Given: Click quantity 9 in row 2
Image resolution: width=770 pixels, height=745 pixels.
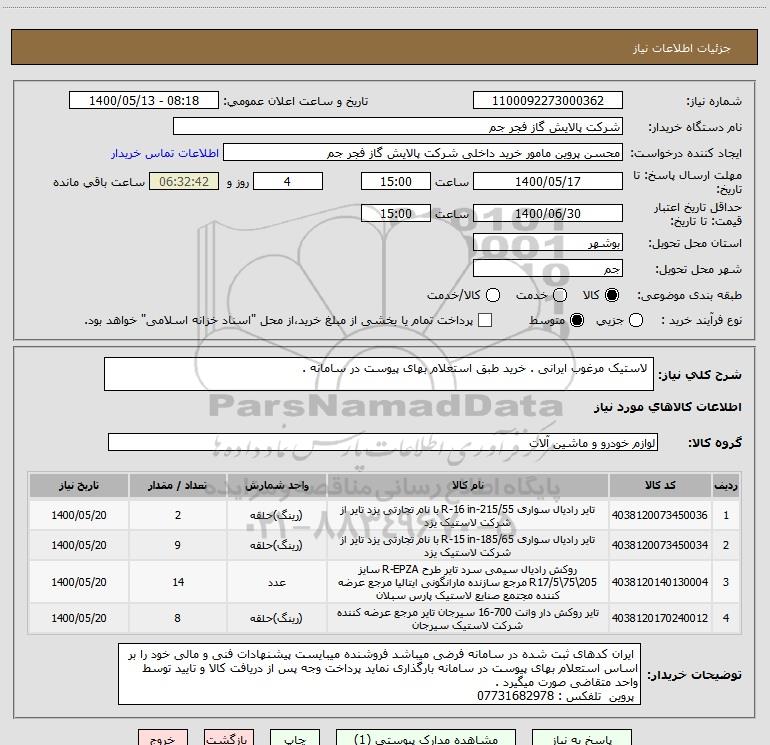Looking at the screenshot, I should (x=178, y=545).
